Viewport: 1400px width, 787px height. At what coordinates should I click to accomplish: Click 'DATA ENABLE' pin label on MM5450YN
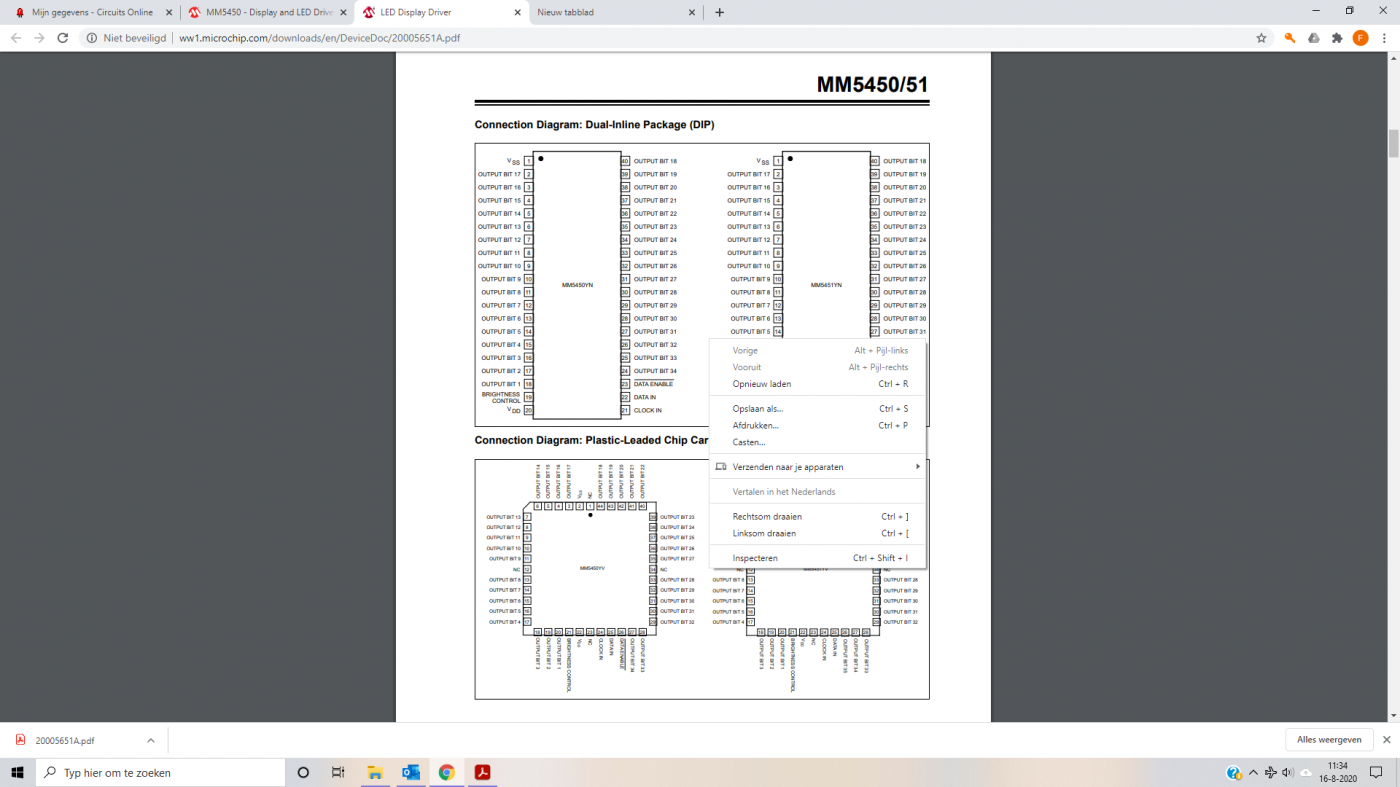point(653,384)
